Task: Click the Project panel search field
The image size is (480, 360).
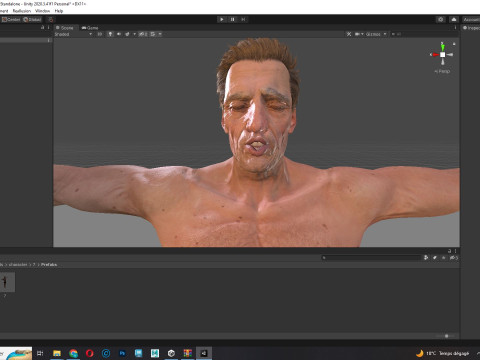Action: [x=371, y=257]
